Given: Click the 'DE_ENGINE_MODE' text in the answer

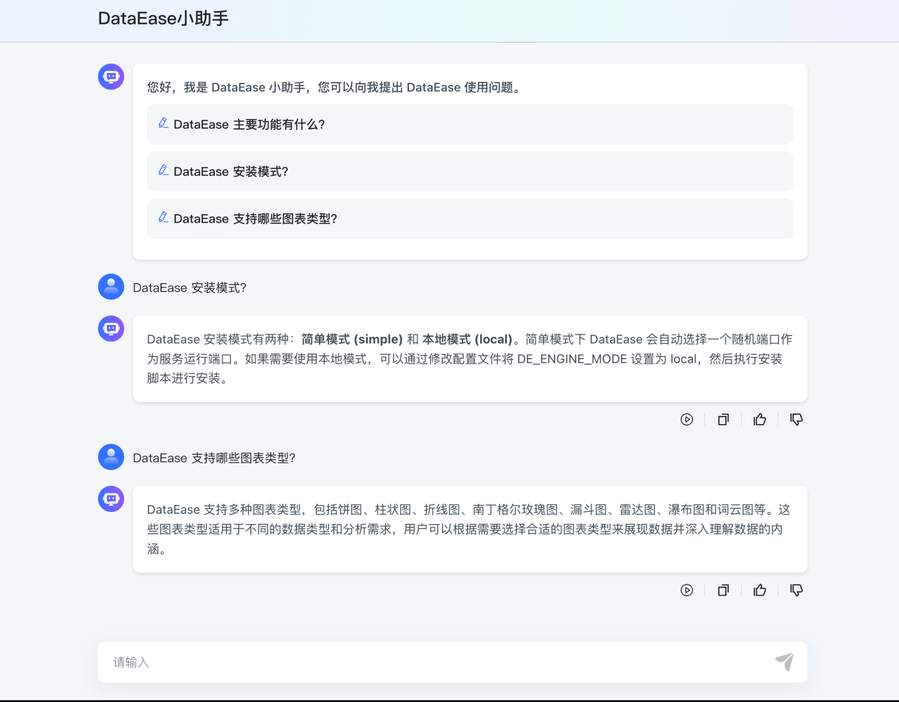Looking at the screenshot, I should pyautogui.click(x=572, y=360).
